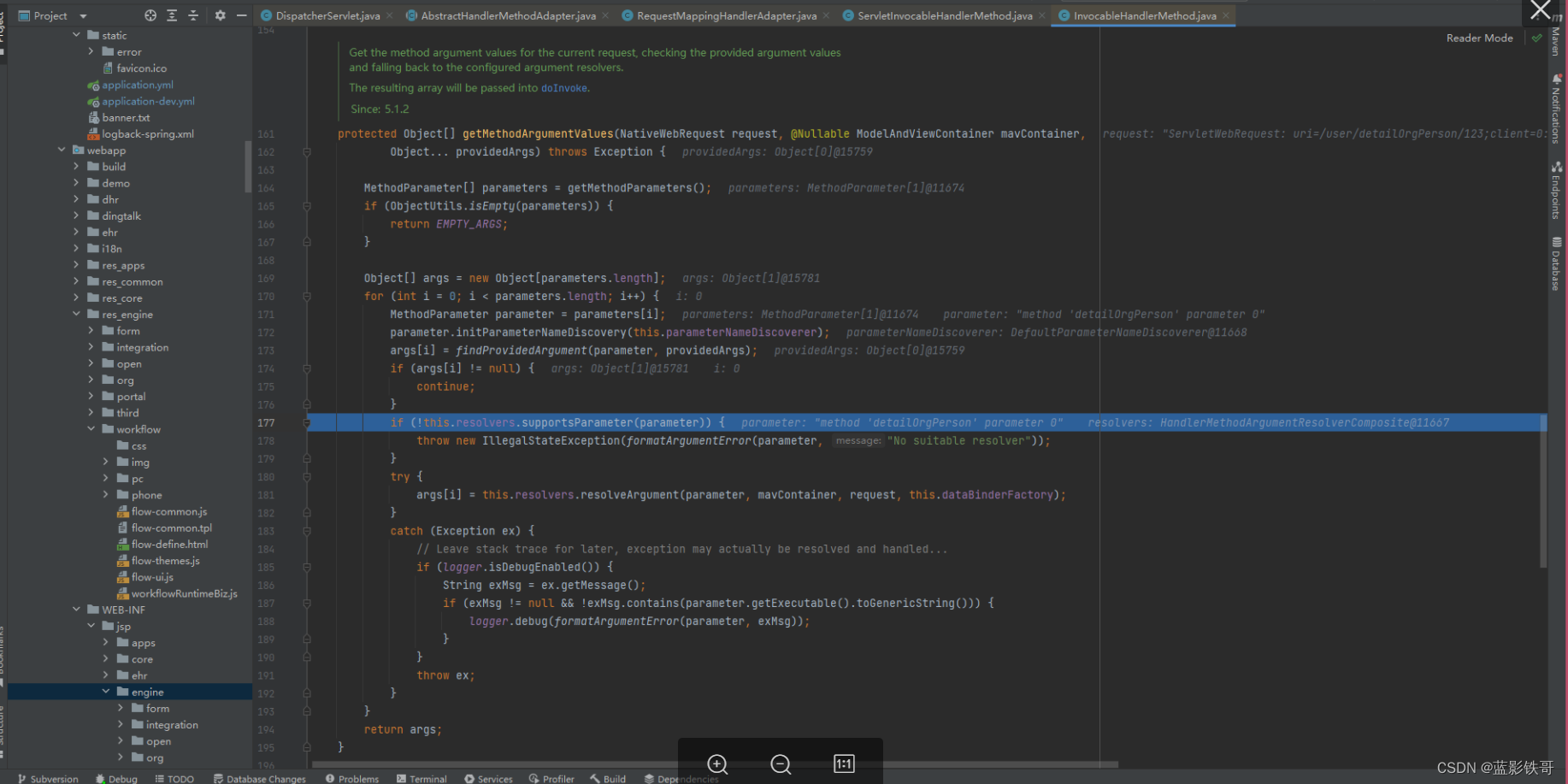Close the image viewer with top-right X

click(1541, 10)
